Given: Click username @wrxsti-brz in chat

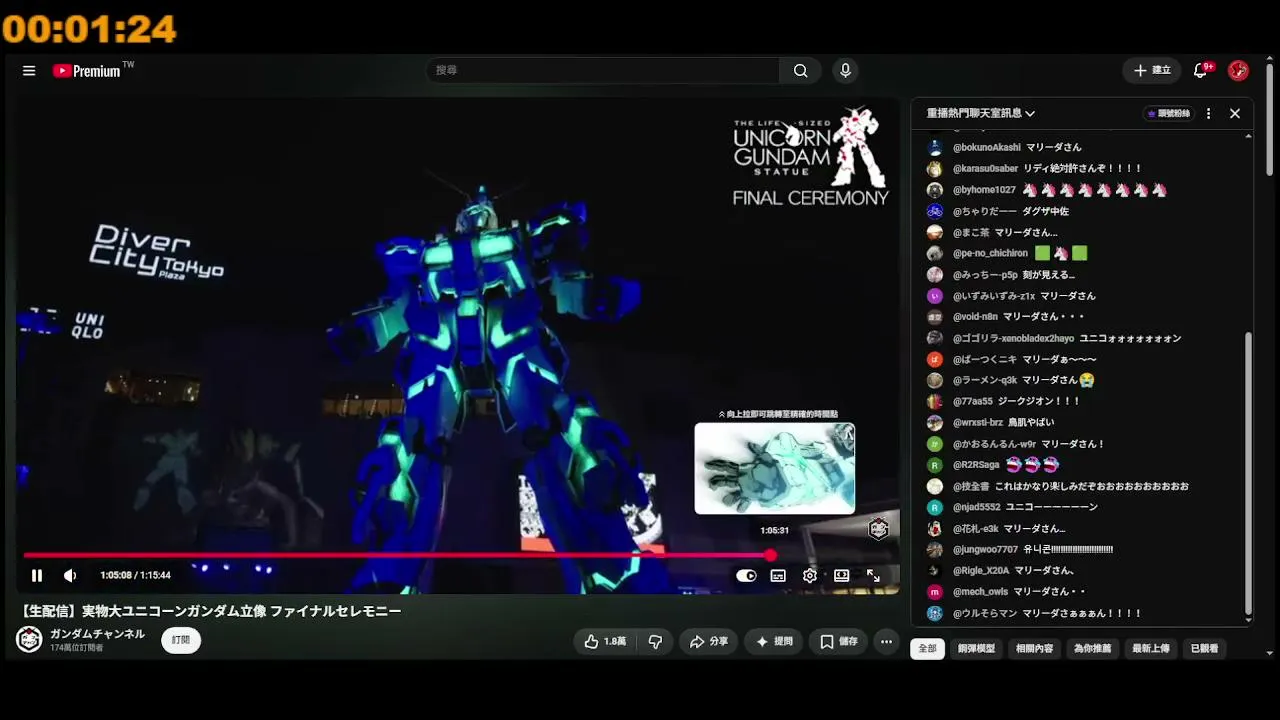Looking at the screenshot, I should click(978, 423).
